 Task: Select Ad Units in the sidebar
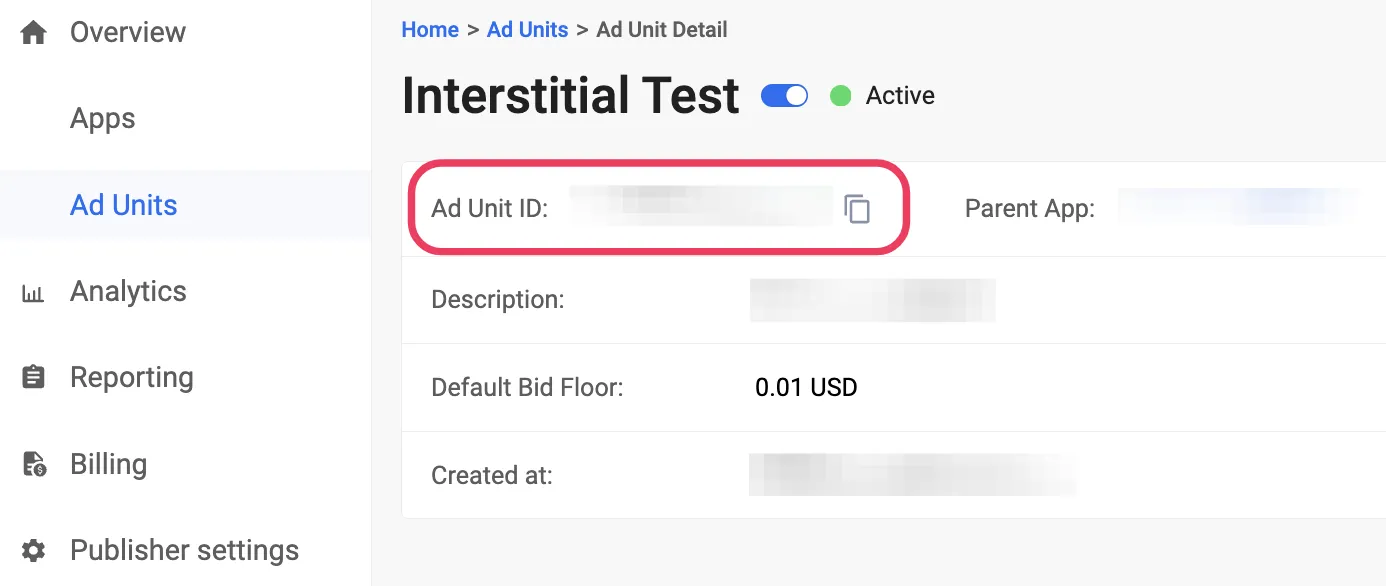tap(123, 205)
